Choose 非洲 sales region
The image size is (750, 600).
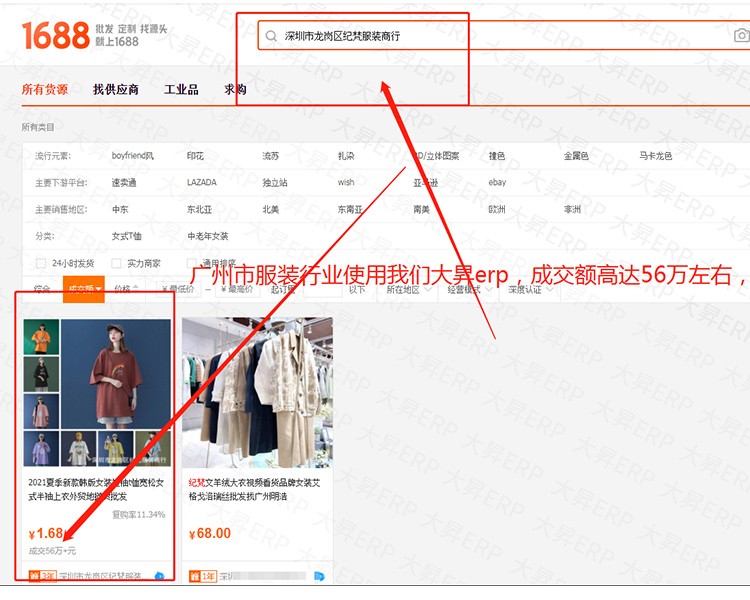(572, 210)
